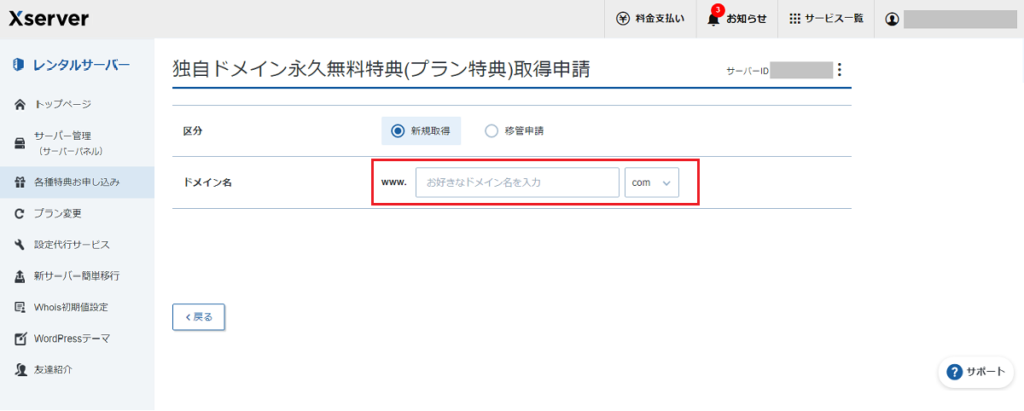Click the server icon for サーバー管理
Image resolution: width=1024 pixels, height=411 pixels.
[20, 143]
